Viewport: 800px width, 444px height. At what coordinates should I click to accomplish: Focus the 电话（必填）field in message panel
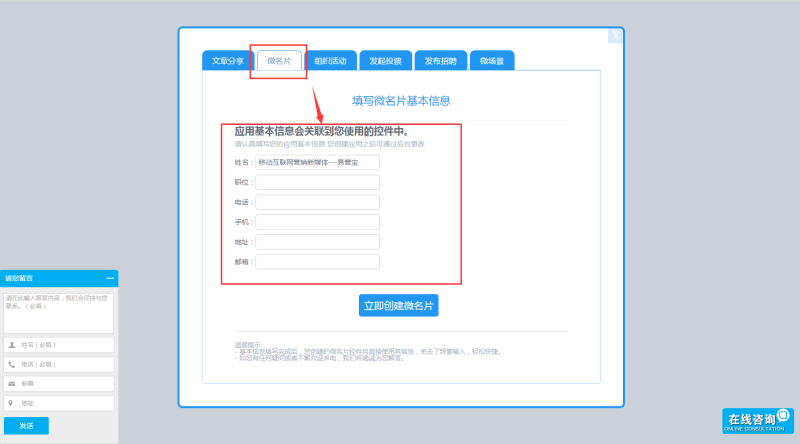coord(59,364)
